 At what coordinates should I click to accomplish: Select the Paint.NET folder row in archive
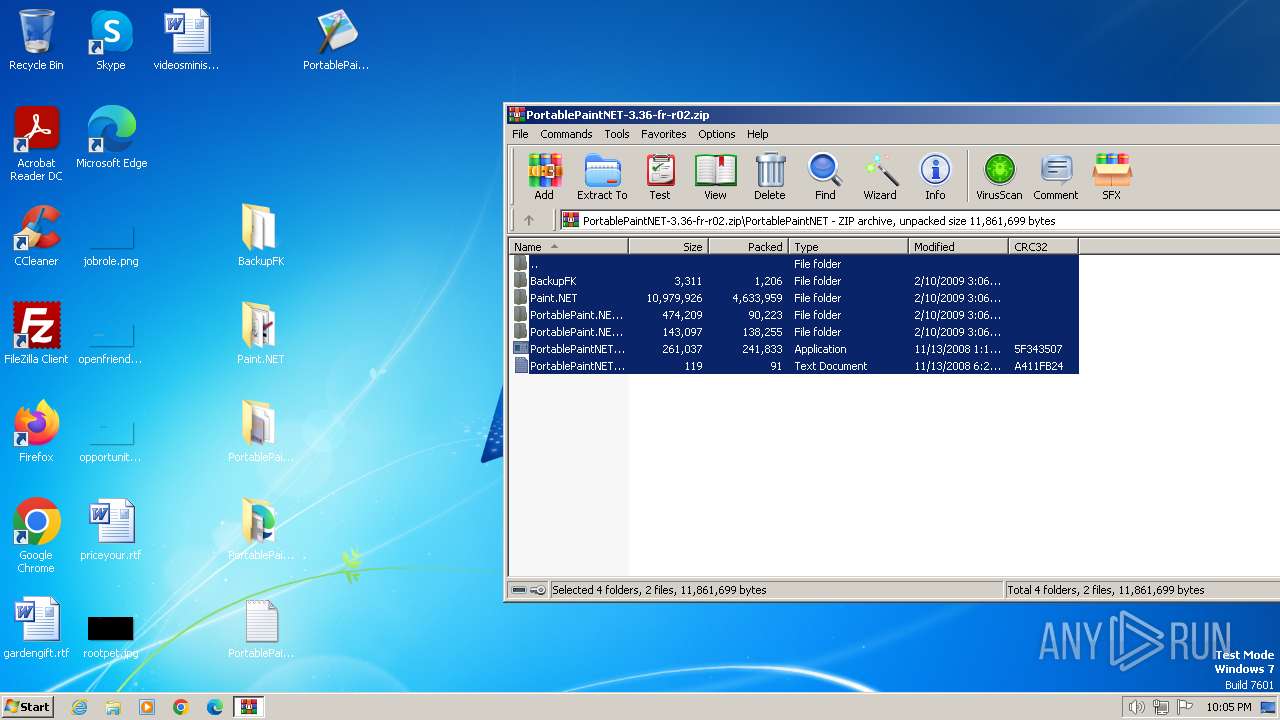tap(794, 298)
